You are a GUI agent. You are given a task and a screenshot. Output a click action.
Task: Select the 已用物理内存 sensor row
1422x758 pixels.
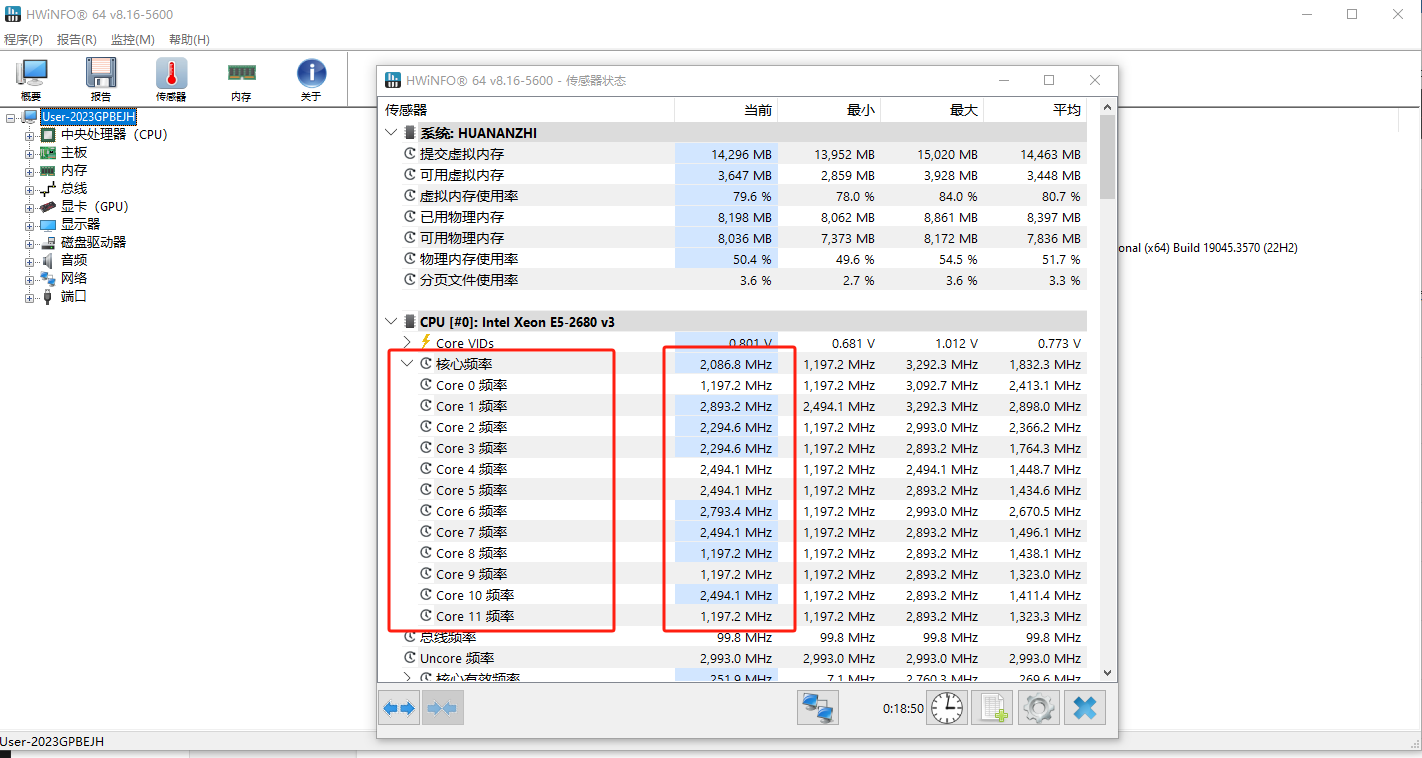734,217
